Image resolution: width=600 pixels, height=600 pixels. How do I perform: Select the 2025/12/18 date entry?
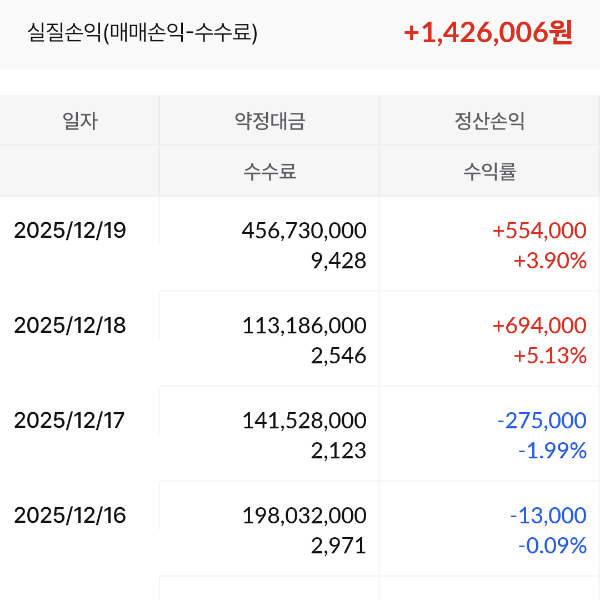tap(70, 325)
